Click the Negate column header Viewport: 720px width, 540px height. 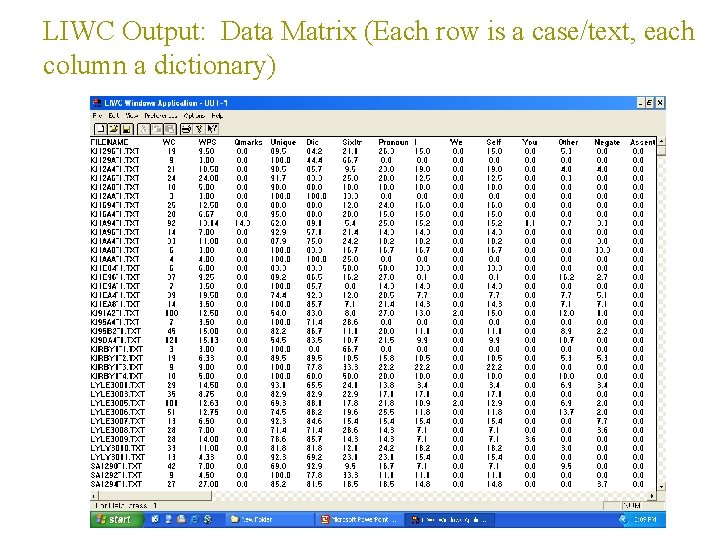point(607,142)
